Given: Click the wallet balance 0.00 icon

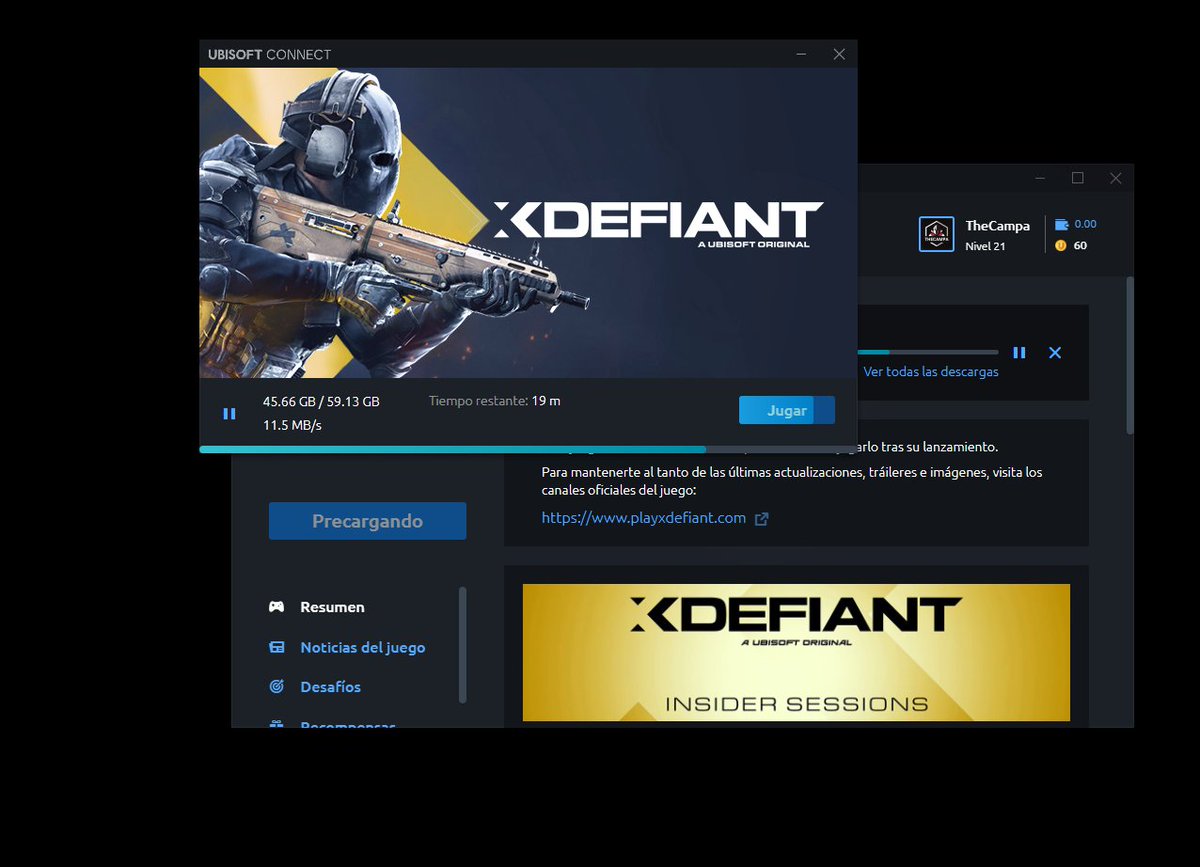Looking at the screenshot, I should (x=1061, y=224).
